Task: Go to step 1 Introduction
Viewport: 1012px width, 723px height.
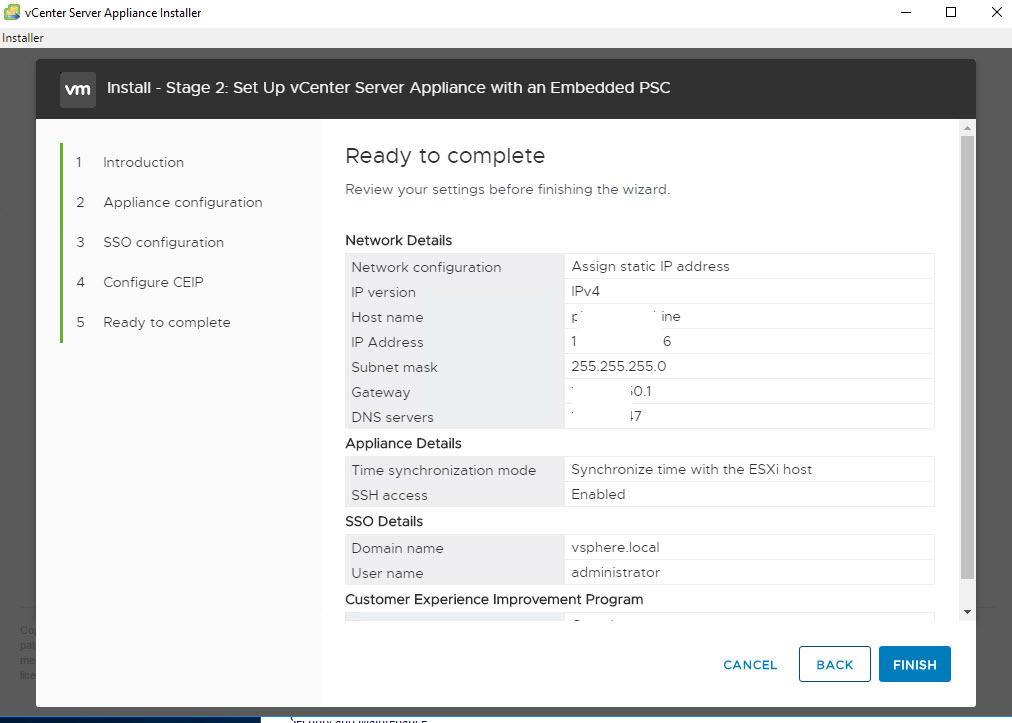Action: pyautogui.click(x=143, y=162)
